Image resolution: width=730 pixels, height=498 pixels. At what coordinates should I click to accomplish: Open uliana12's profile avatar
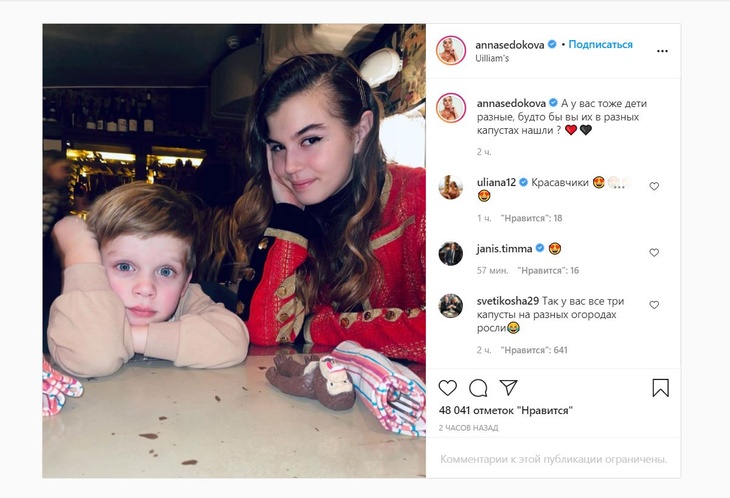[450, 187]
